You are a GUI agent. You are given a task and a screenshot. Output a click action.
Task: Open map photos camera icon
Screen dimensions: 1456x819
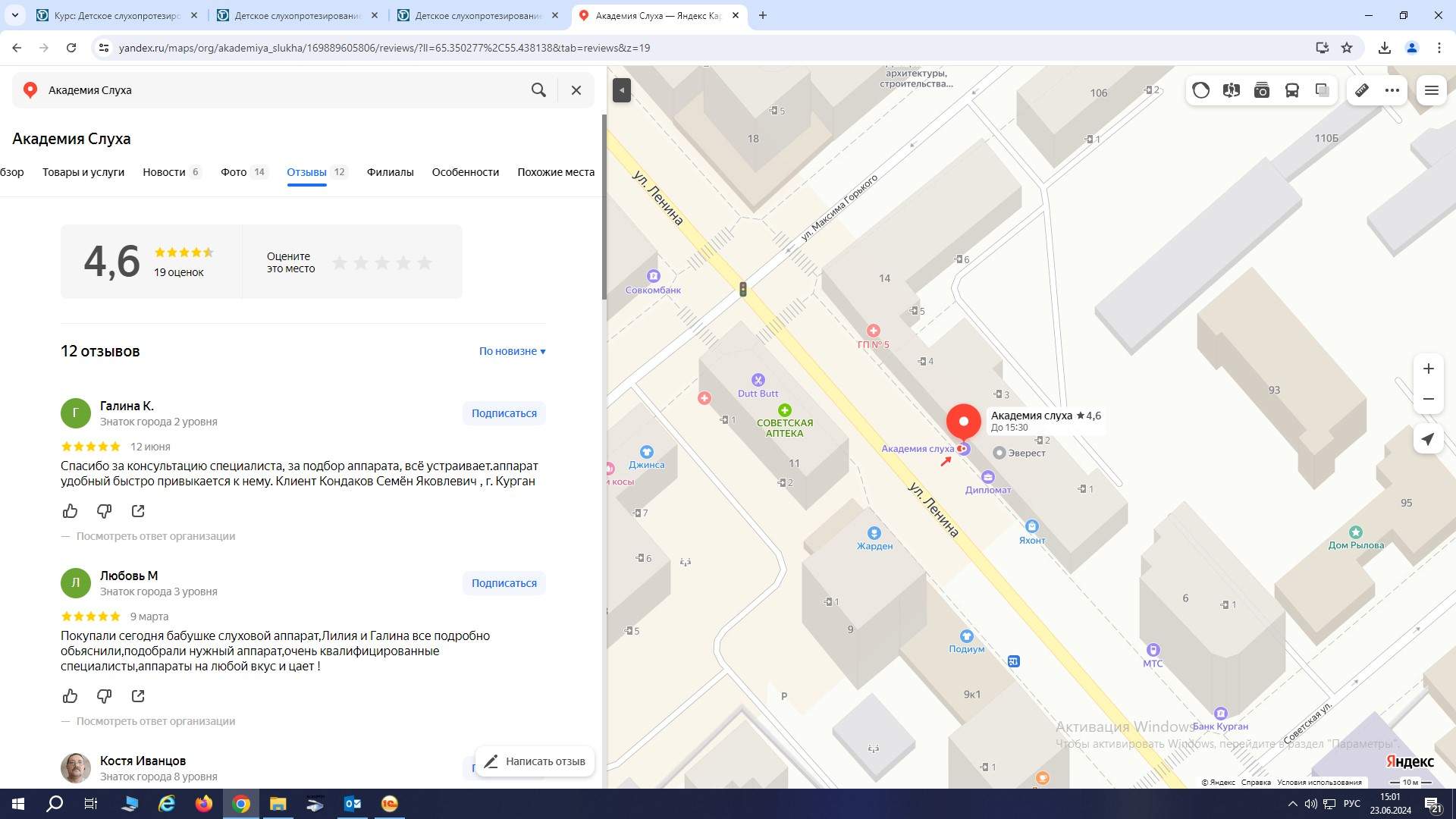pyautogui.click(x=1261, y=90)
